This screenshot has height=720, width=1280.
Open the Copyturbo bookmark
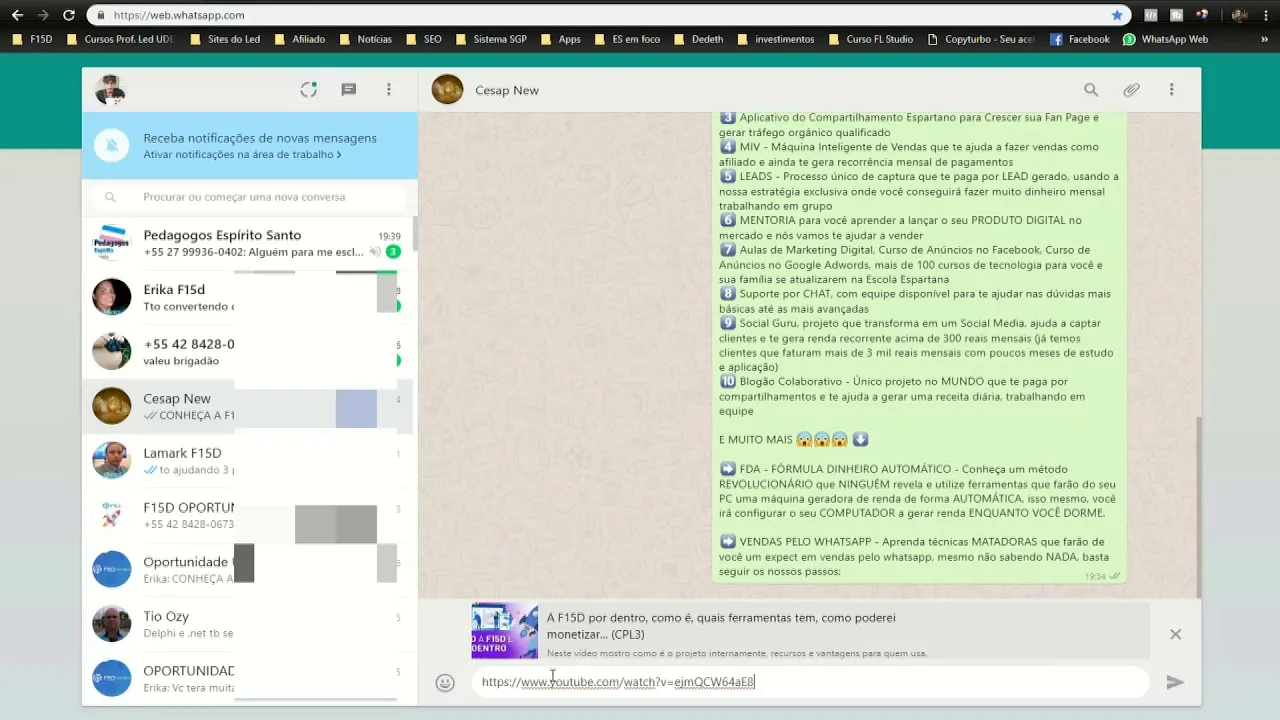[981, 39]
